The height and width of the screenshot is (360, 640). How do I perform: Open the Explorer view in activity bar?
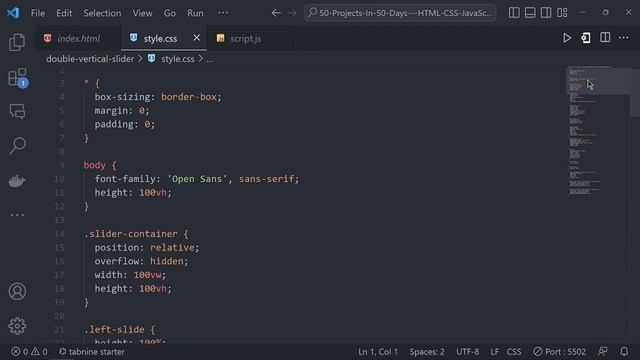[17, 42]
